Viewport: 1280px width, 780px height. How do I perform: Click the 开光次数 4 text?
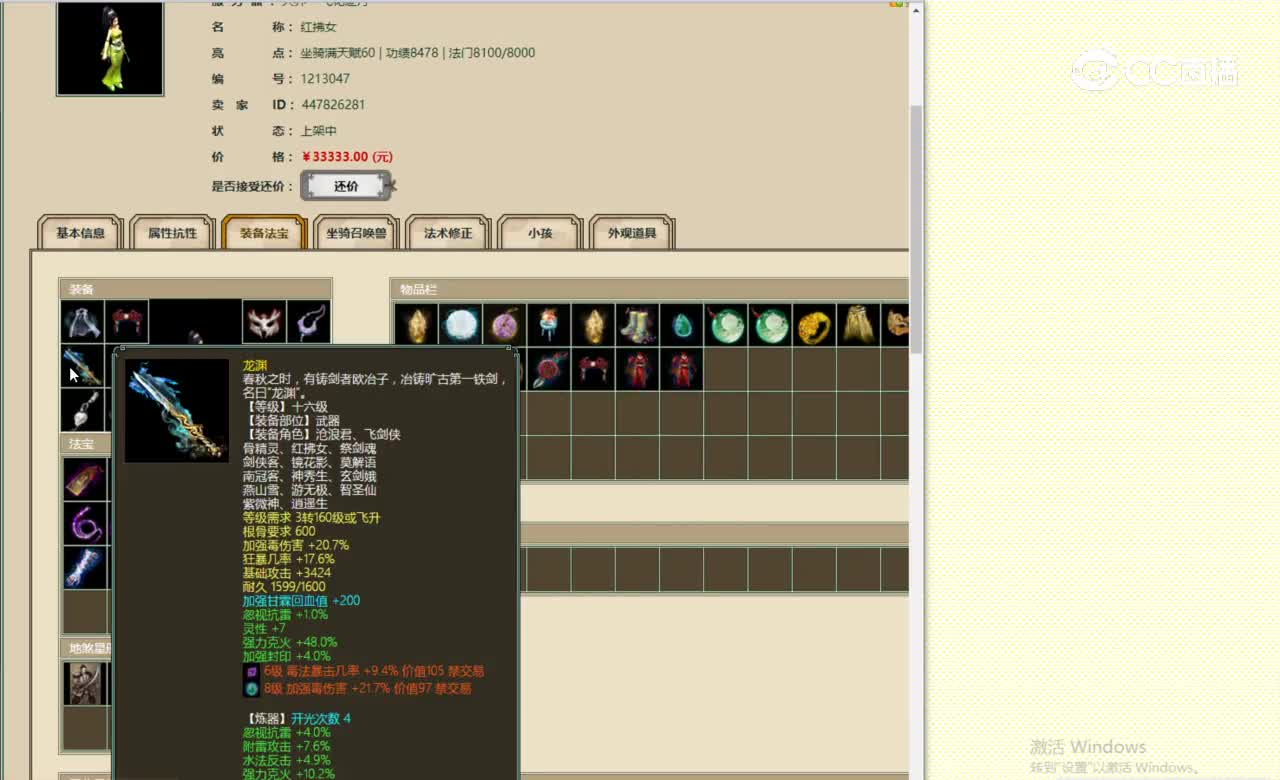(321, 719)
